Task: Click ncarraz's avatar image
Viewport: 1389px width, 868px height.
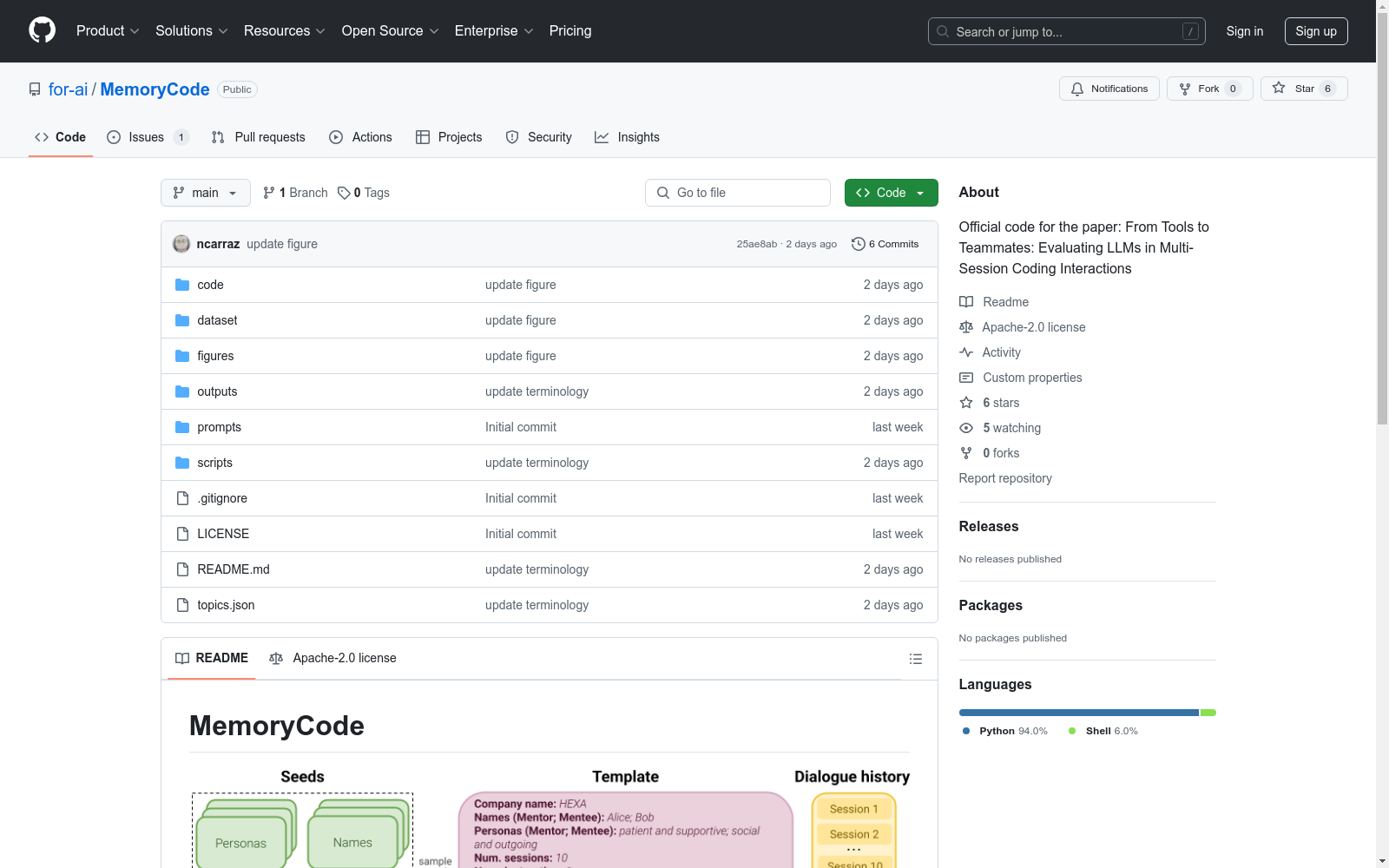Action: click(x=181, y=244)
